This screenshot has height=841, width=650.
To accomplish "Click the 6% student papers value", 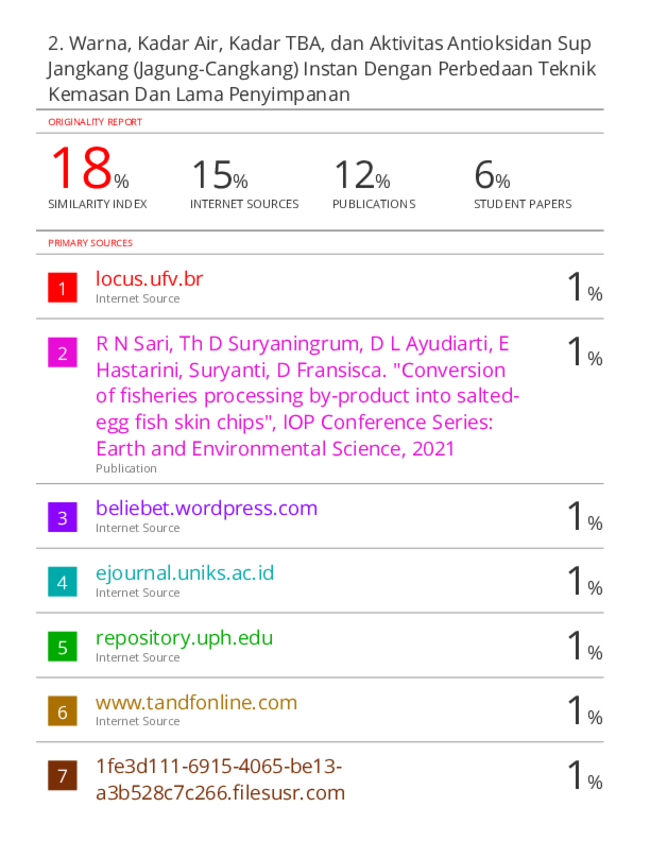I will (x=492, y=175).
